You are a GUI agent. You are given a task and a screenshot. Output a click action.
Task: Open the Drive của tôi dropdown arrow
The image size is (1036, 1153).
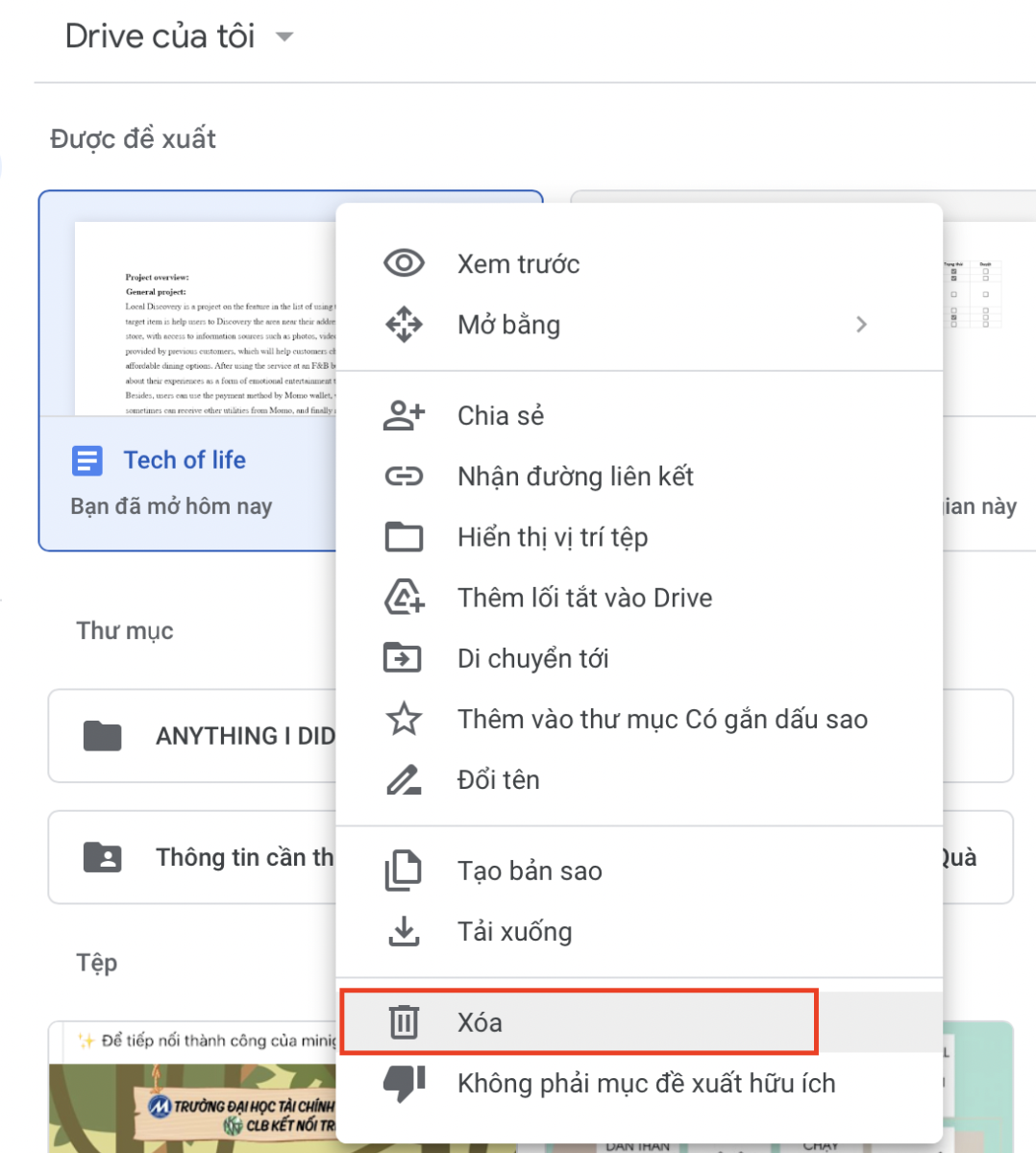pyautogui.click(x=284, y=37)
